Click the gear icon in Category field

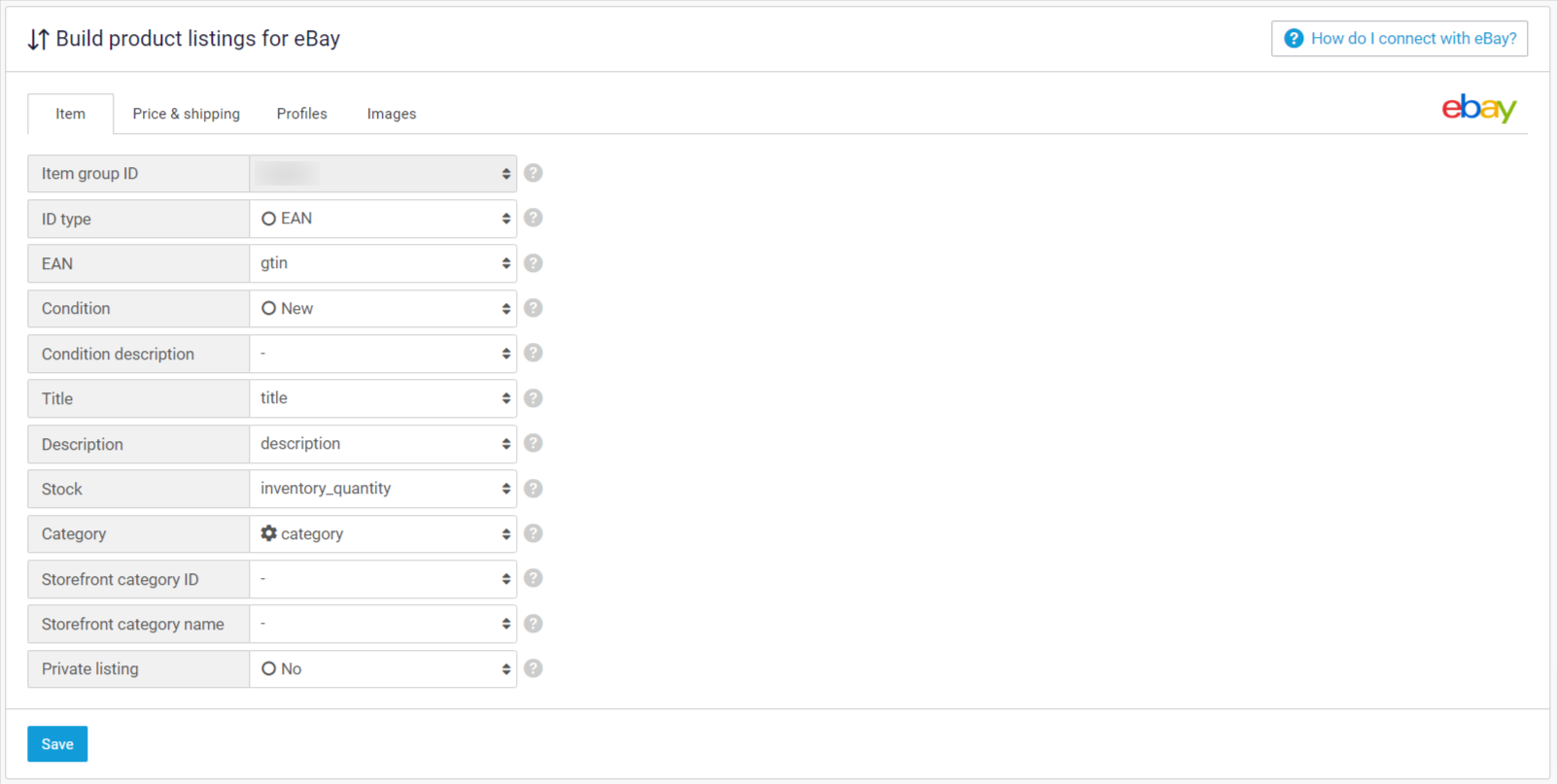point(269,533)
